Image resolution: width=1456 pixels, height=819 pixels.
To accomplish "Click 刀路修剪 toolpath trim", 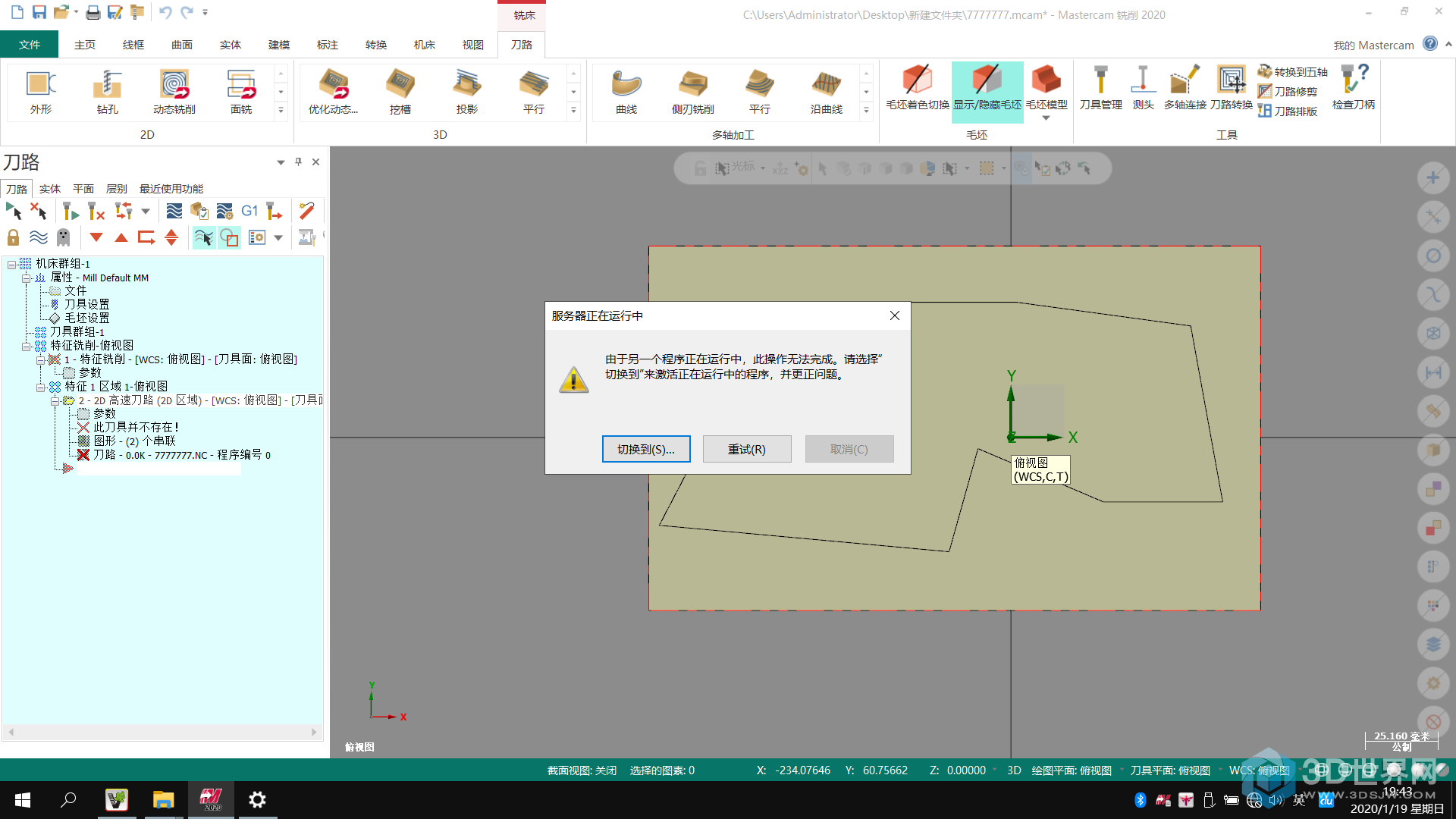I will [1287, 91].
